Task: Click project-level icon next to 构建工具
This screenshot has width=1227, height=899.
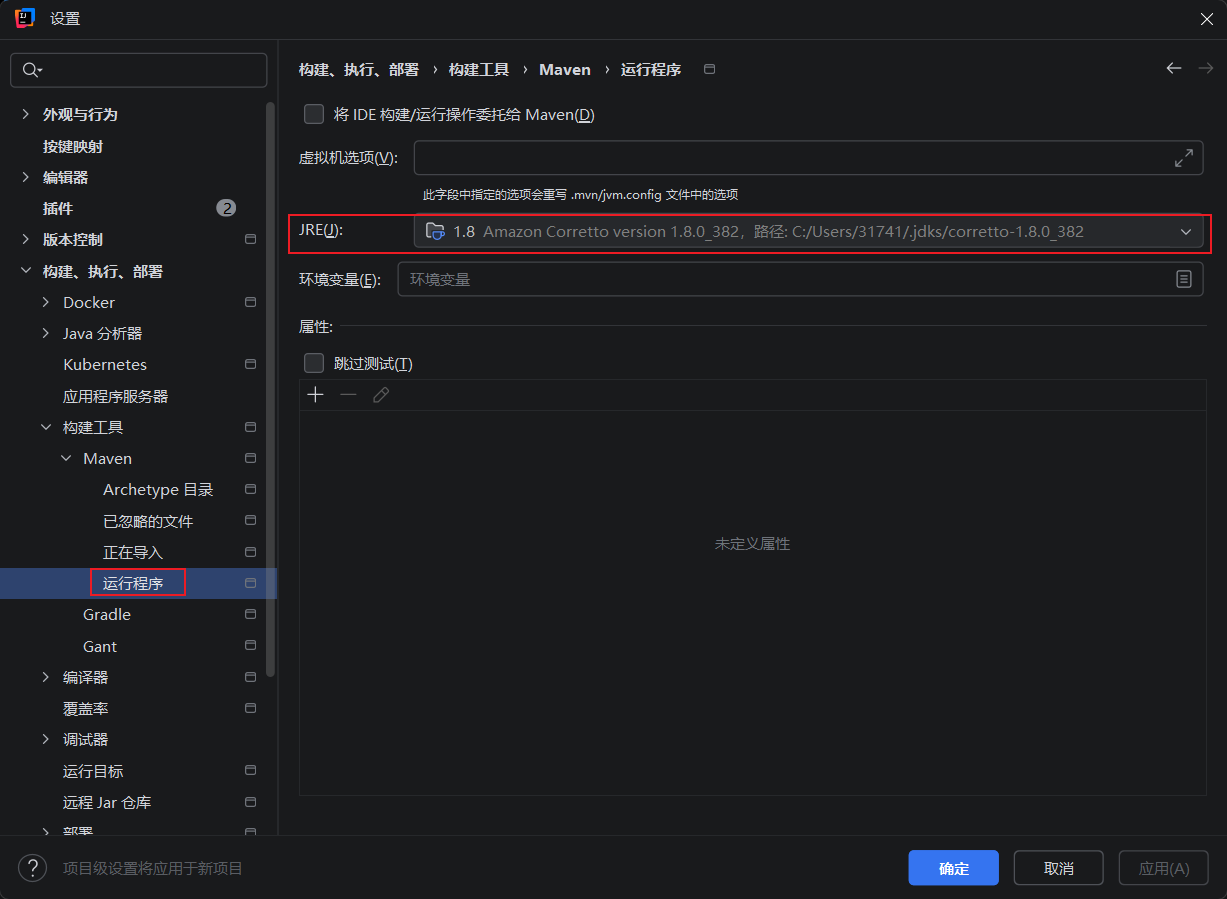Action: pos(250,427)
